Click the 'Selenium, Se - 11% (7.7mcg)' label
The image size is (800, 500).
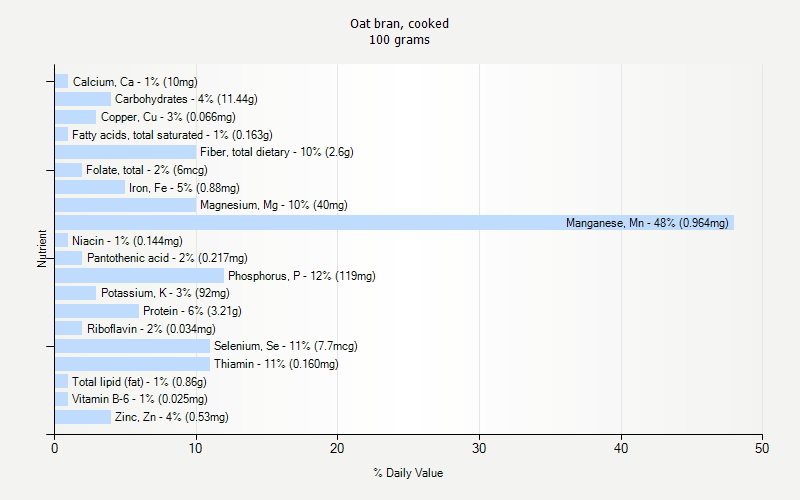tap(286, 346)
